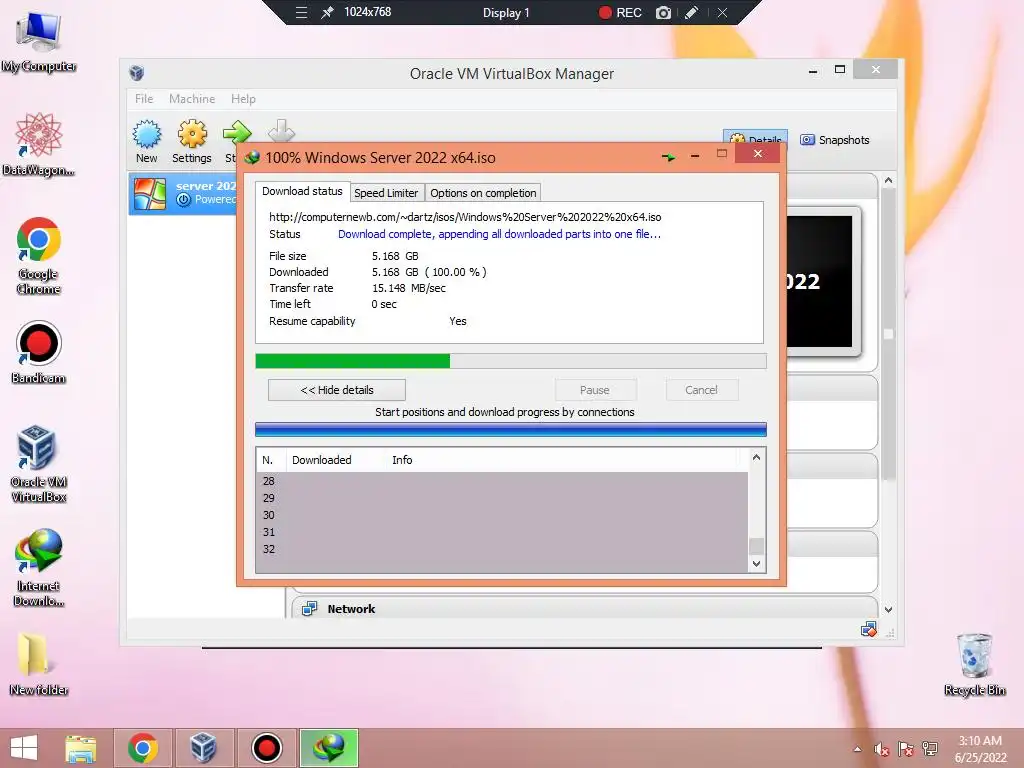Screen dimensions: 1024x768
Task: Click the pencil draw icon in recording bar
Action: [x=692, y=12]
